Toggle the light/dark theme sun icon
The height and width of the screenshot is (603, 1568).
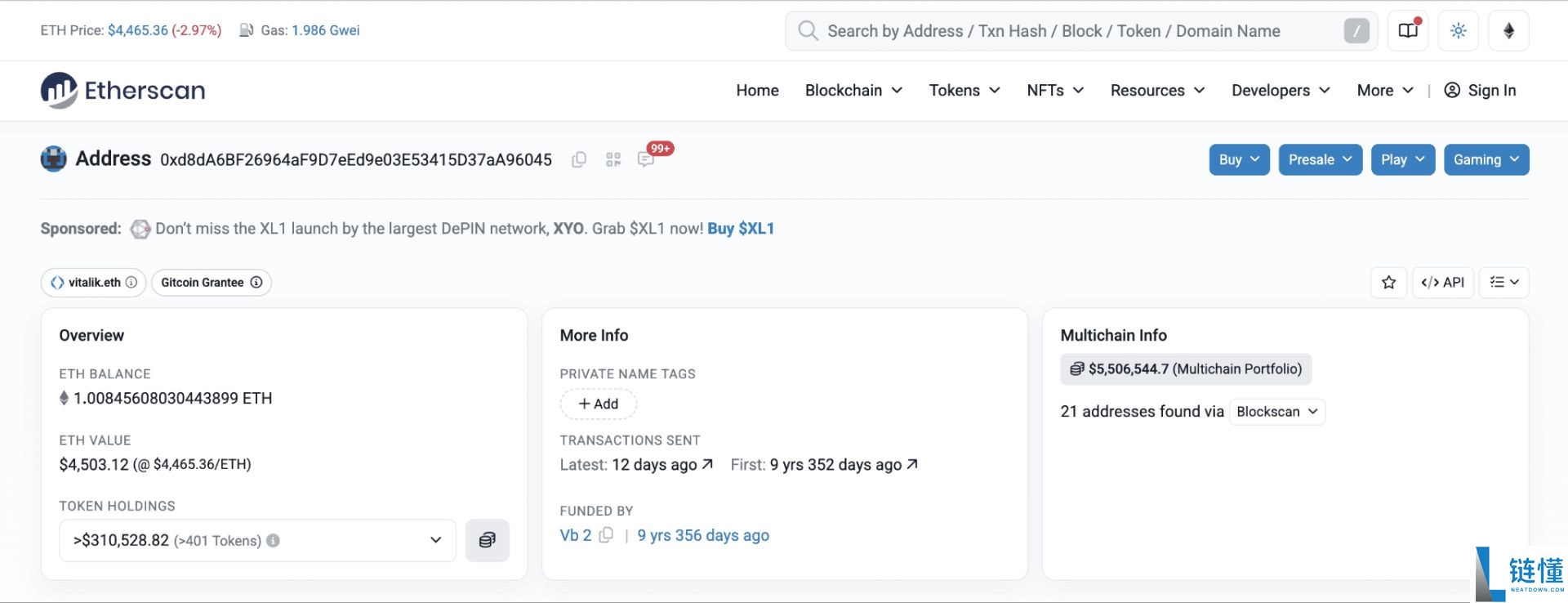[1459, 31]
